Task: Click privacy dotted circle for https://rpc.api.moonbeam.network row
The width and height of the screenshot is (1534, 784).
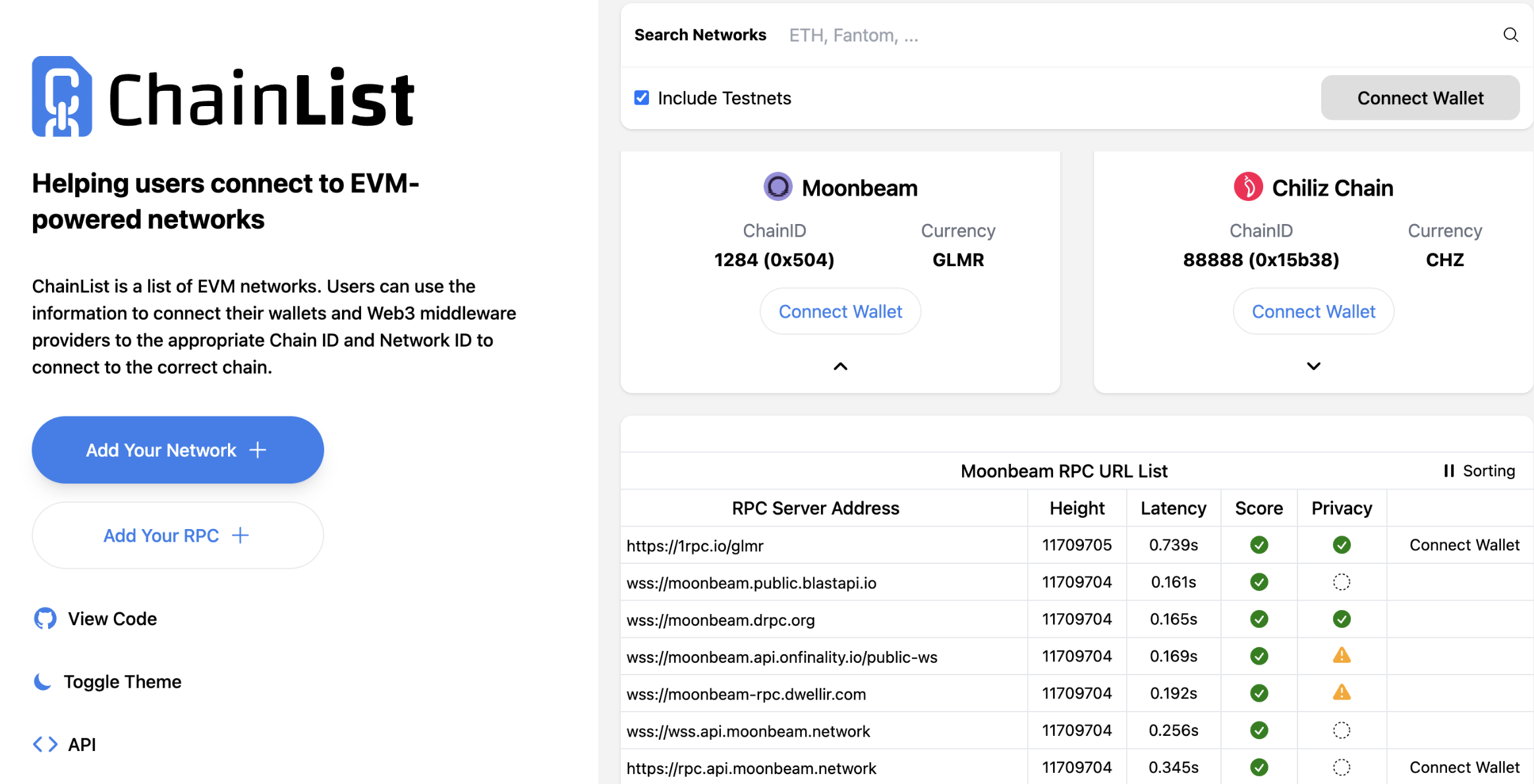Action: pos(1342,767)
